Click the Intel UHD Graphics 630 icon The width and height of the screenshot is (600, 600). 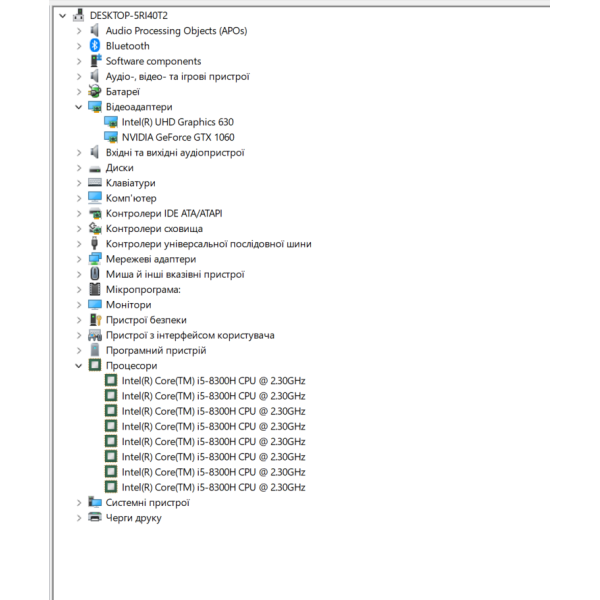[111, 122]
